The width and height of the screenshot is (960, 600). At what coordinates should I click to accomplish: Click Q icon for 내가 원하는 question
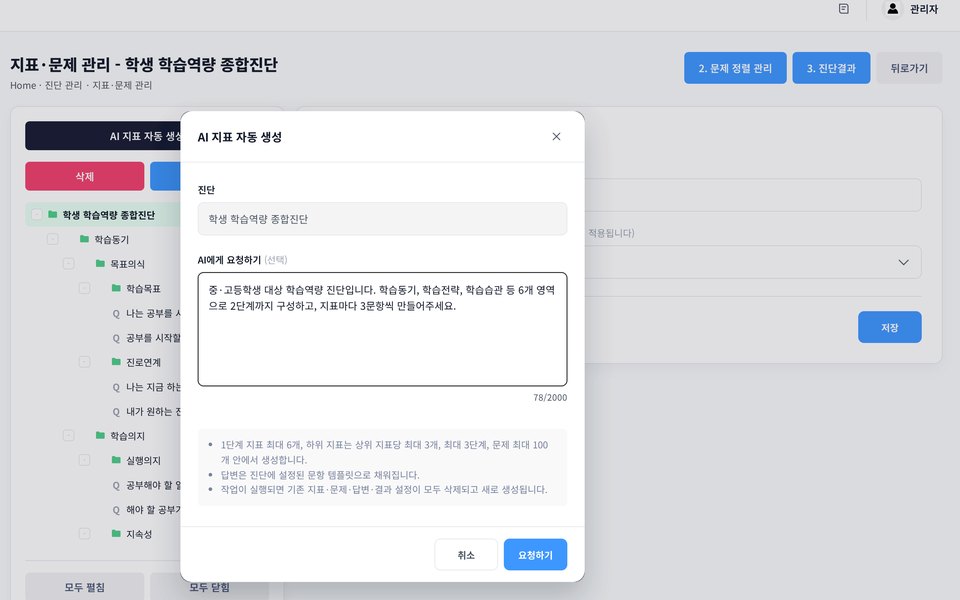[116, 411]
